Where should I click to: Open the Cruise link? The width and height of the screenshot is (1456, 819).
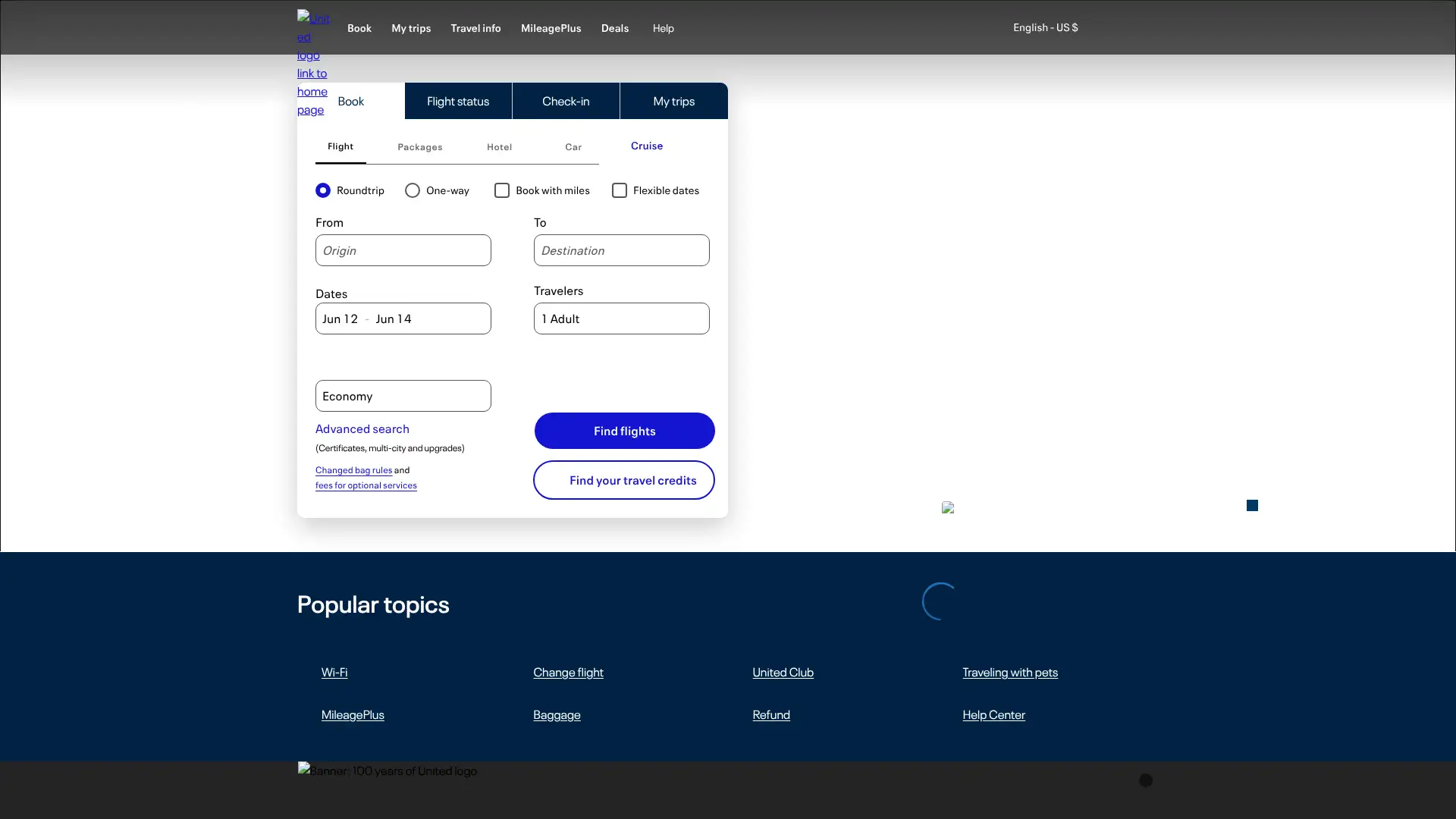tap(647, 146)
